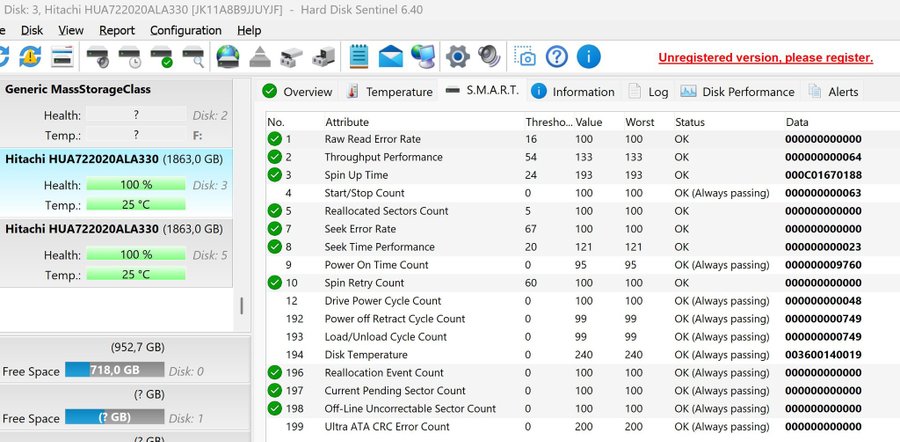Click the settings gear icon in toolbar
This screenshot has width=900, height=442.
(457, 56)
